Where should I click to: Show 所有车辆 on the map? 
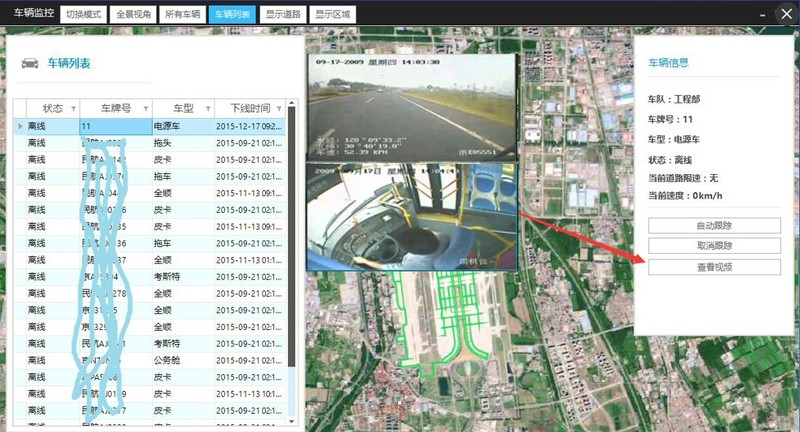click(183, 14)
